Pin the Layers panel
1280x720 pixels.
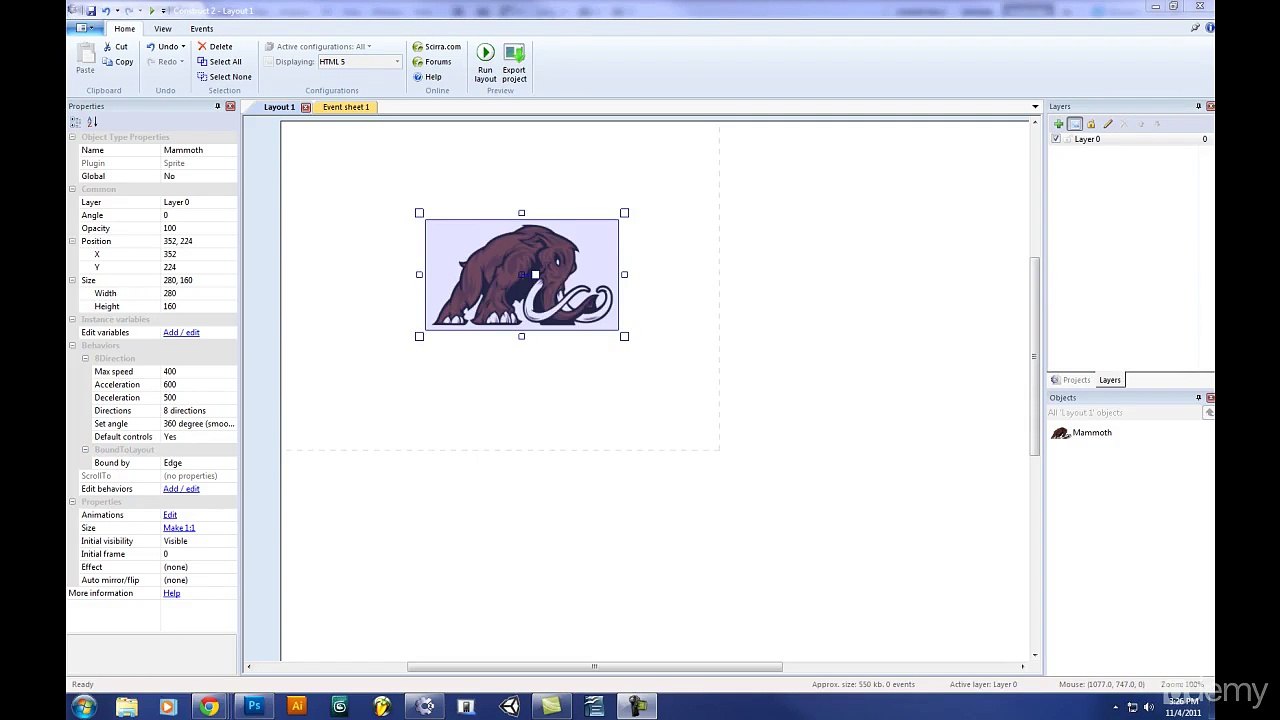pyautogui.click(x=1198, y=106)
